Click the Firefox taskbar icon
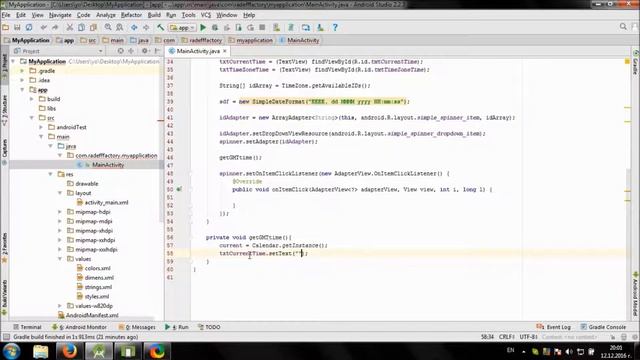 (x=69, y=351)
